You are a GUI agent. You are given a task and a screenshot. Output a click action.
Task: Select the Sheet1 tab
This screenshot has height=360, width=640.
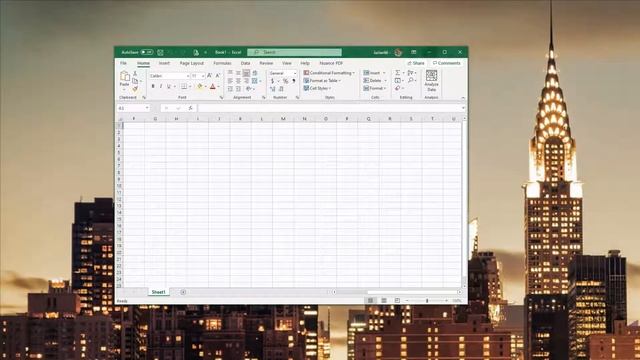(158, 292)
